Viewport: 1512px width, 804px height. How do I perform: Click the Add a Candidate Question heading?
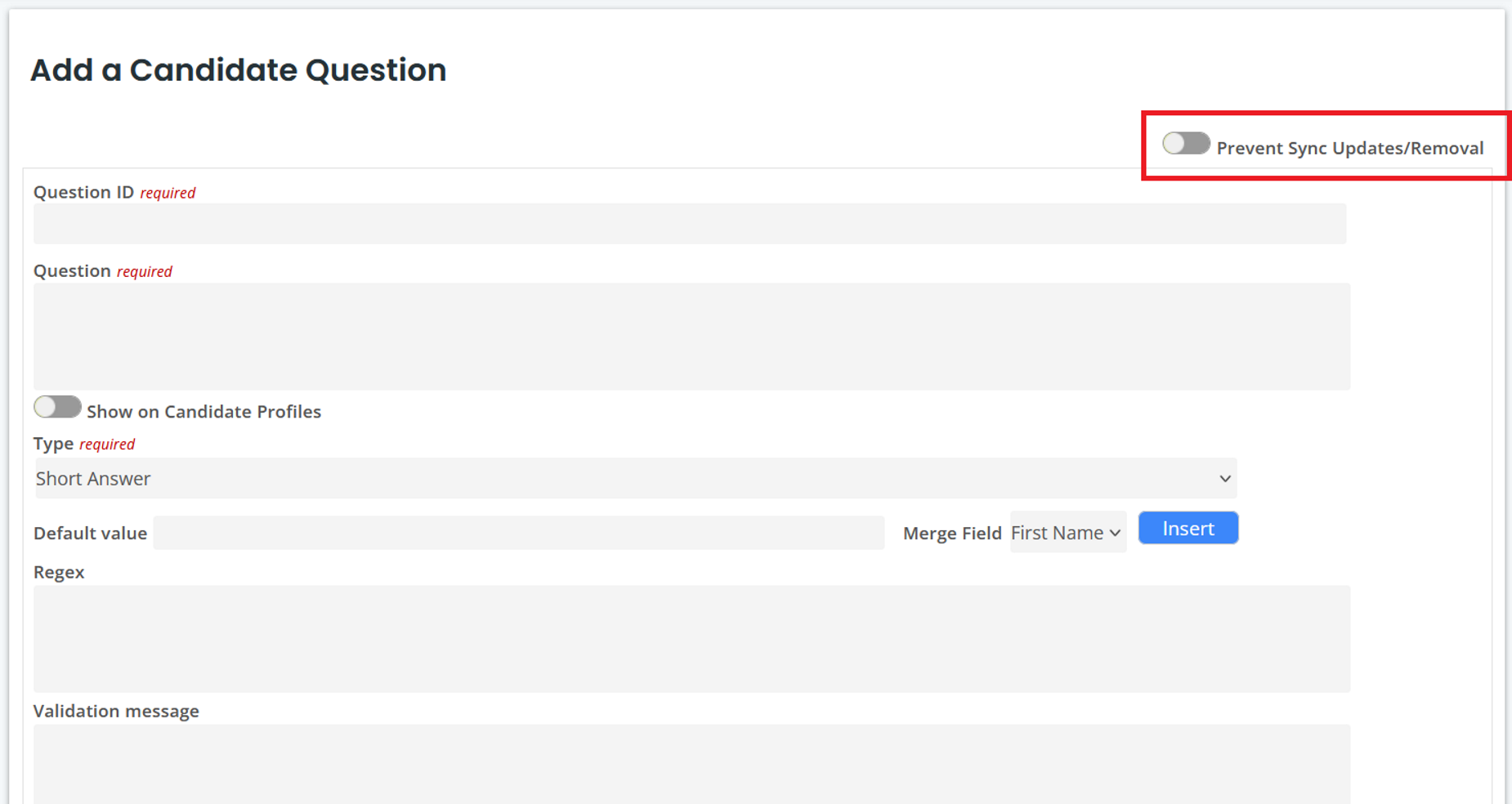(238, 70)
